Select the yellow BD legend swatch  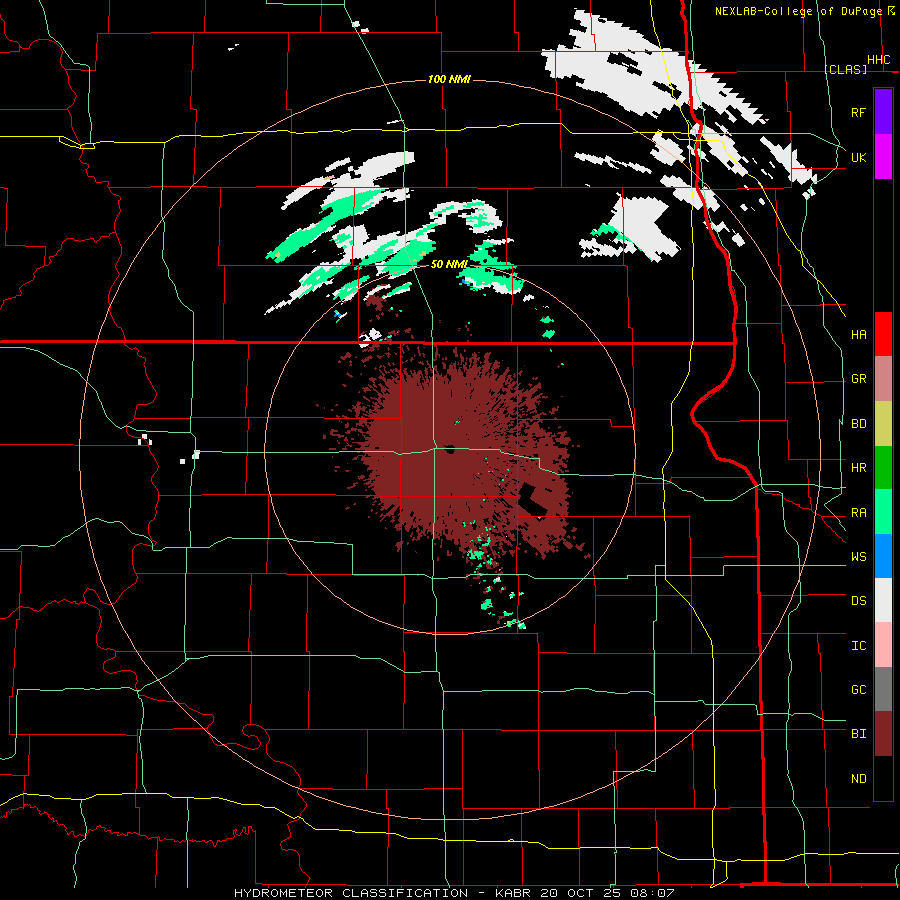883,424
